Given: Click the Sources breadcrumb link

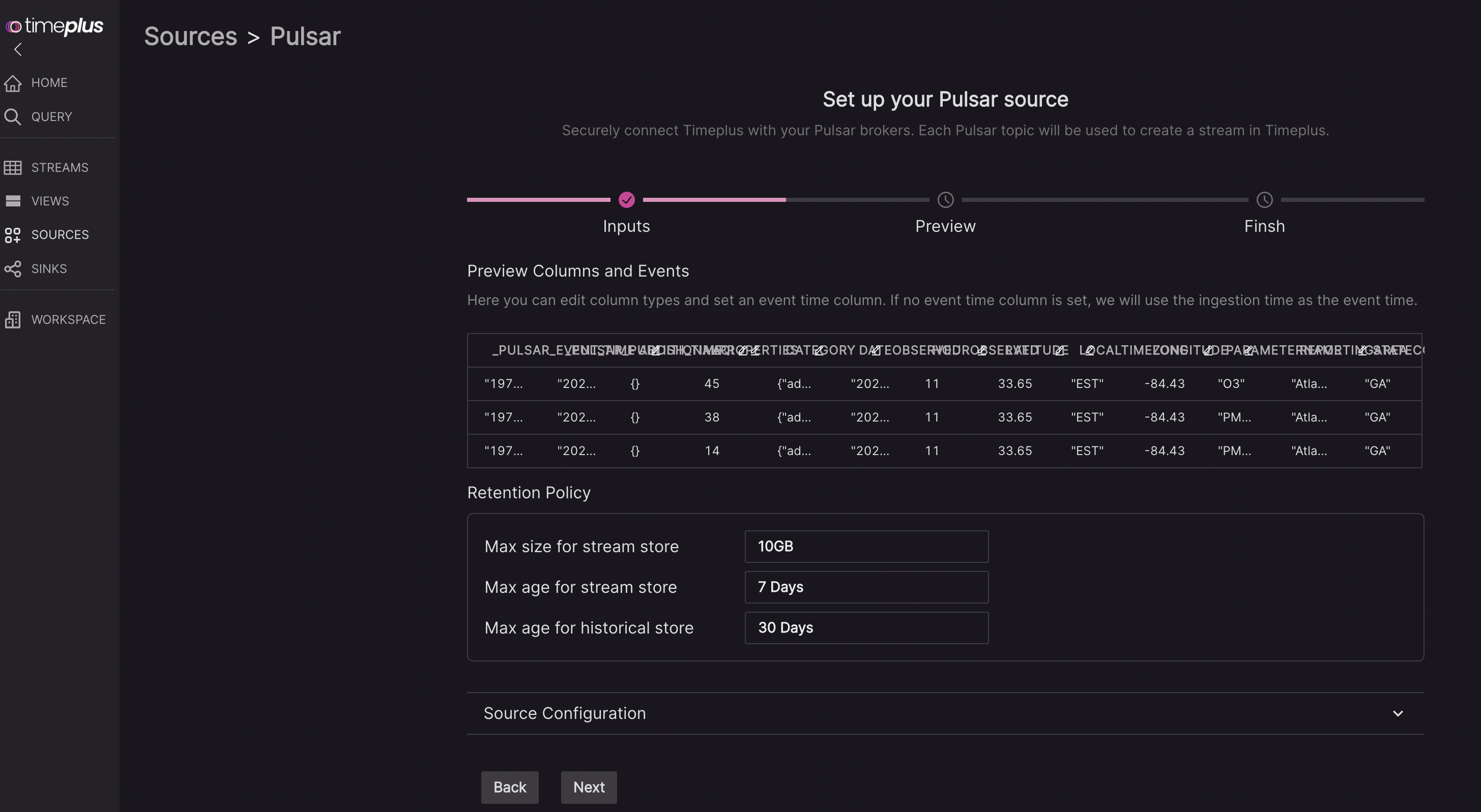Looking at the screenshot, I should 190,37.
